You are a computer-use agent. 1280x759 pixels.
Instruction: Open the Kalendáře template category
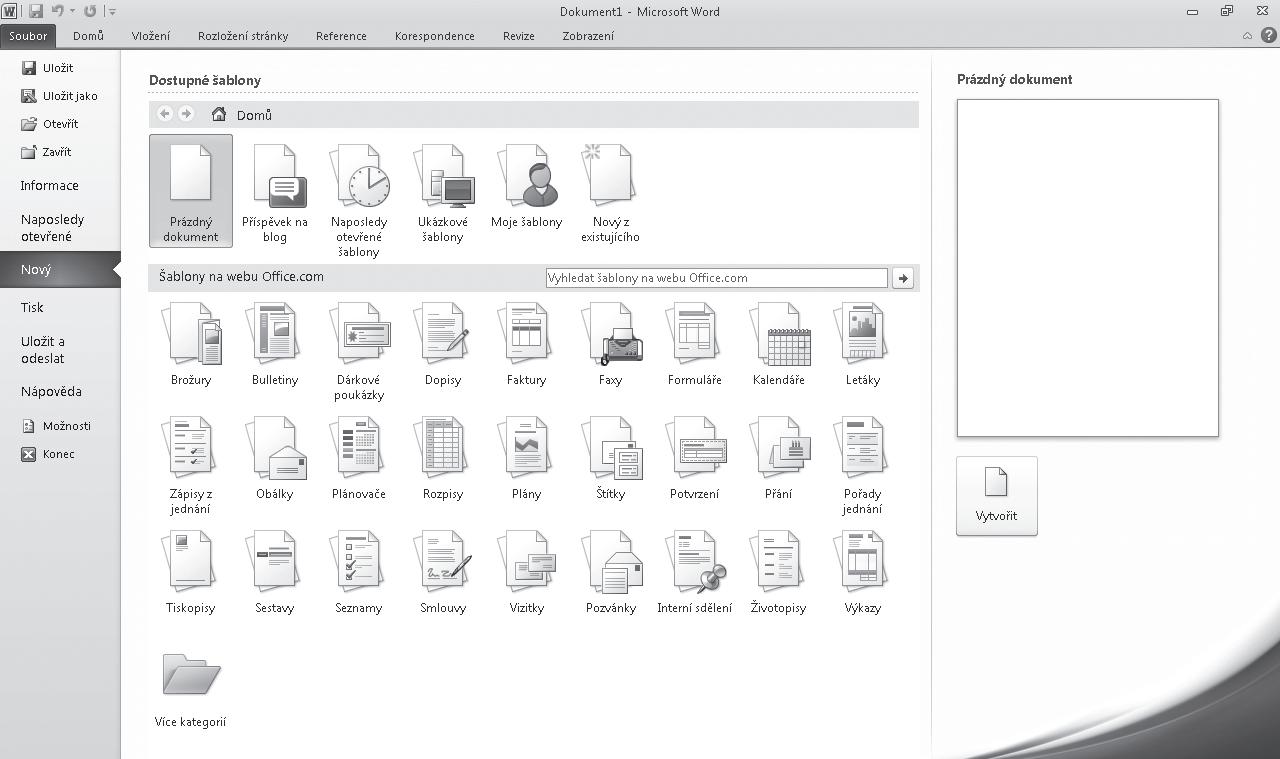779,344
